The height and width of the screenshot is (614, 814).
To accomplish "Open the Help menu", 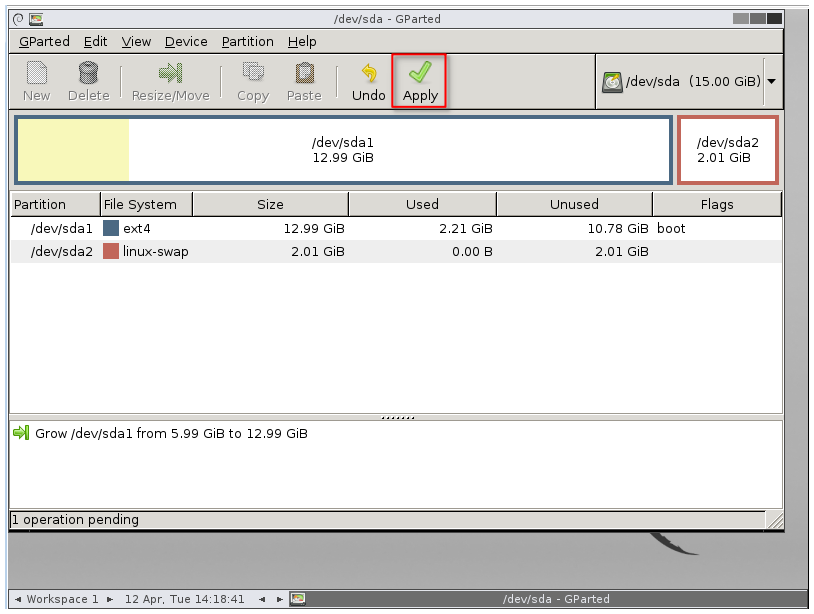I will click(x=302, y=42).
